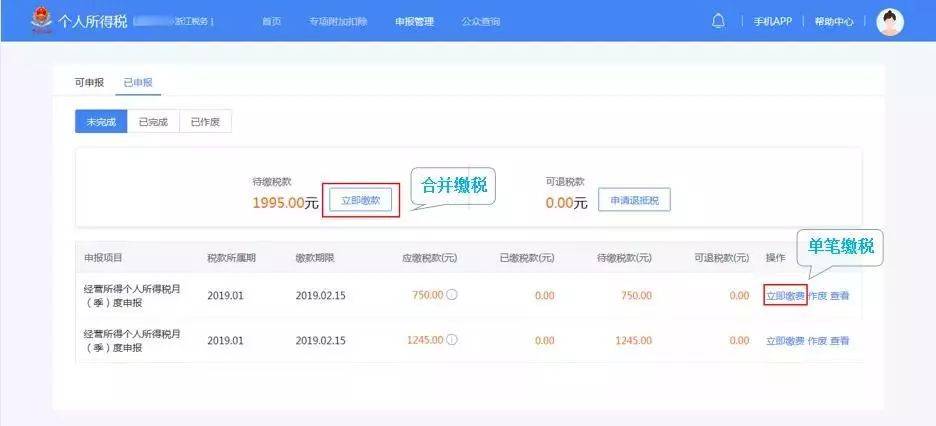Click 缴款期限 column header
Viewport: 936px width, 426px height.
point(315,258)
